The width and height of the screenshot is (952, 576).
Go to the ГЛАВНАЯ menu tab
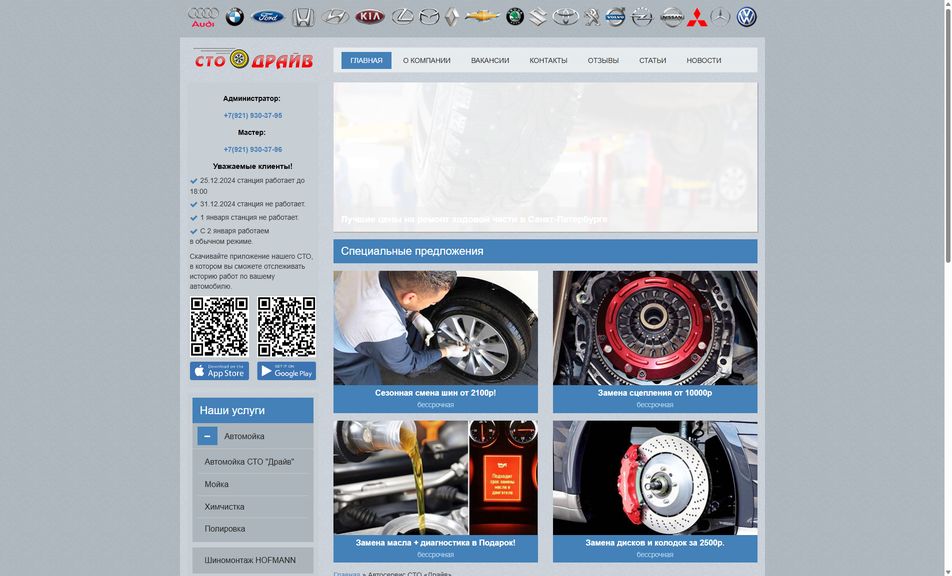(x=366, y=60)
